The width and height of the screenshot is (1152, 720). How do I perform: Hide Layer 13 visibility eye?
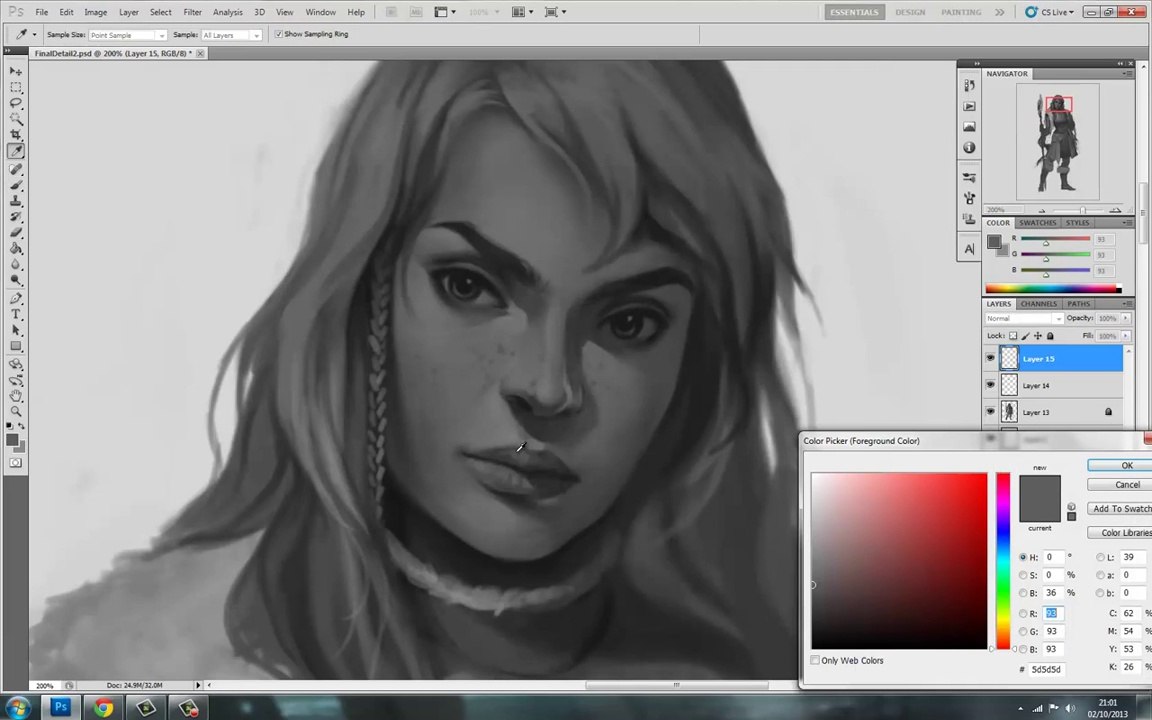990,411
